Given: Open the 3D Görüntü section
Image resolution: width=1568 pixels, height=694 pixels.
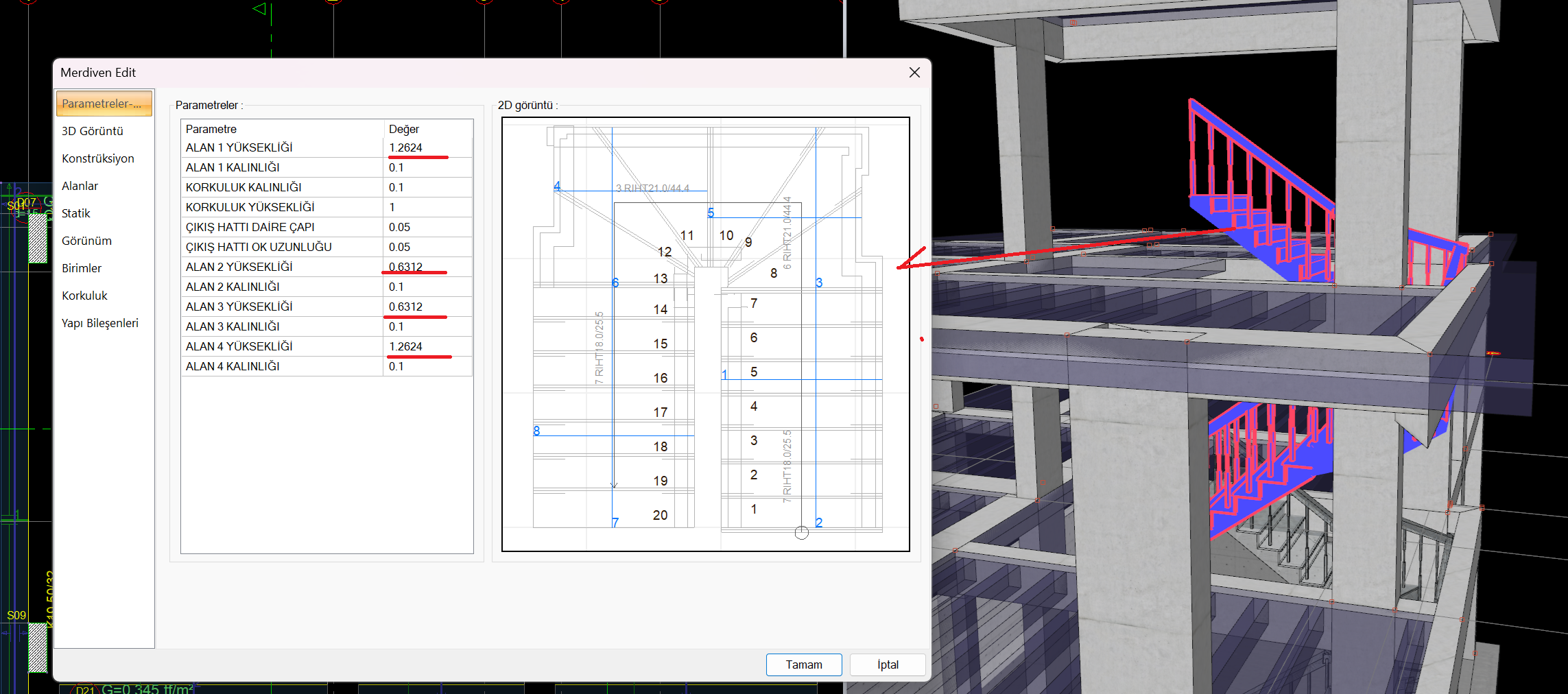Looking at the screenshot, I should pyautogui.click(x=93, y=131).
